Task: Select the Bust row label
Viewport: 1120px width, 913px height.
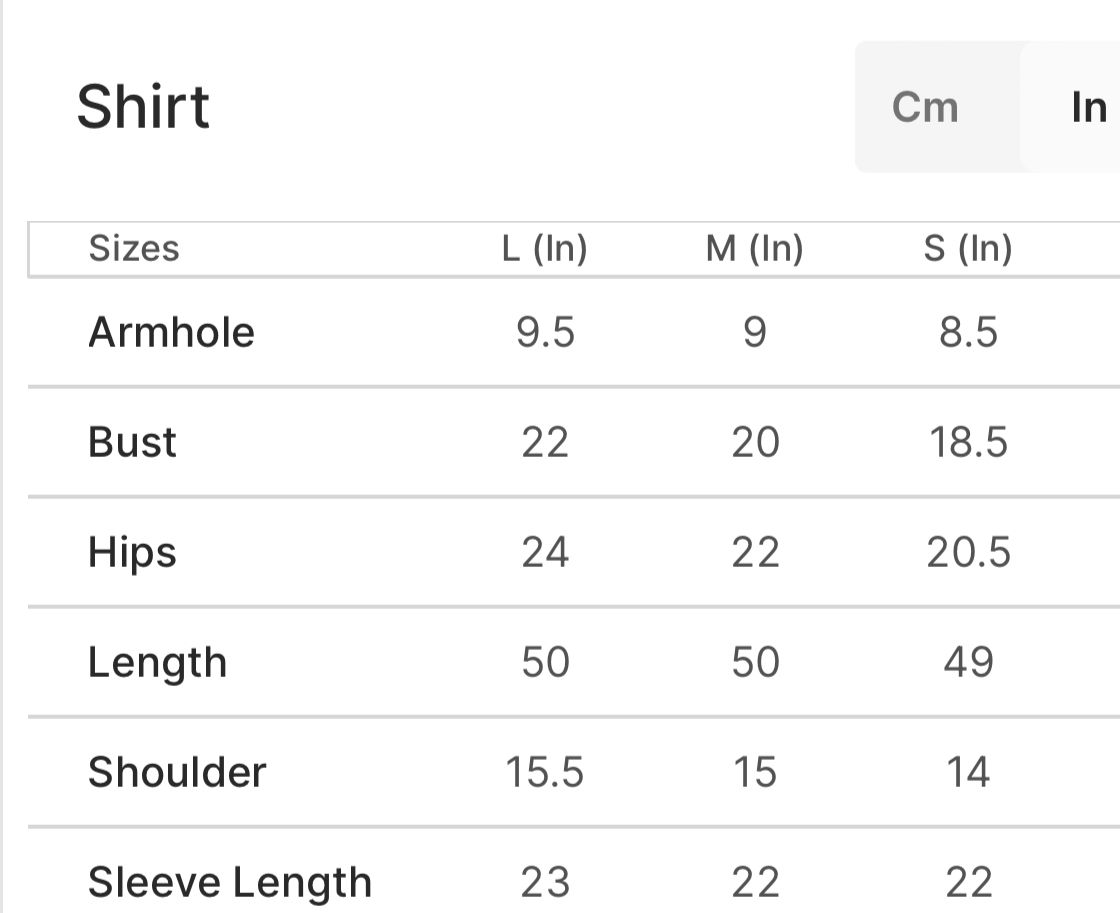Action: (x=132, y=442)
